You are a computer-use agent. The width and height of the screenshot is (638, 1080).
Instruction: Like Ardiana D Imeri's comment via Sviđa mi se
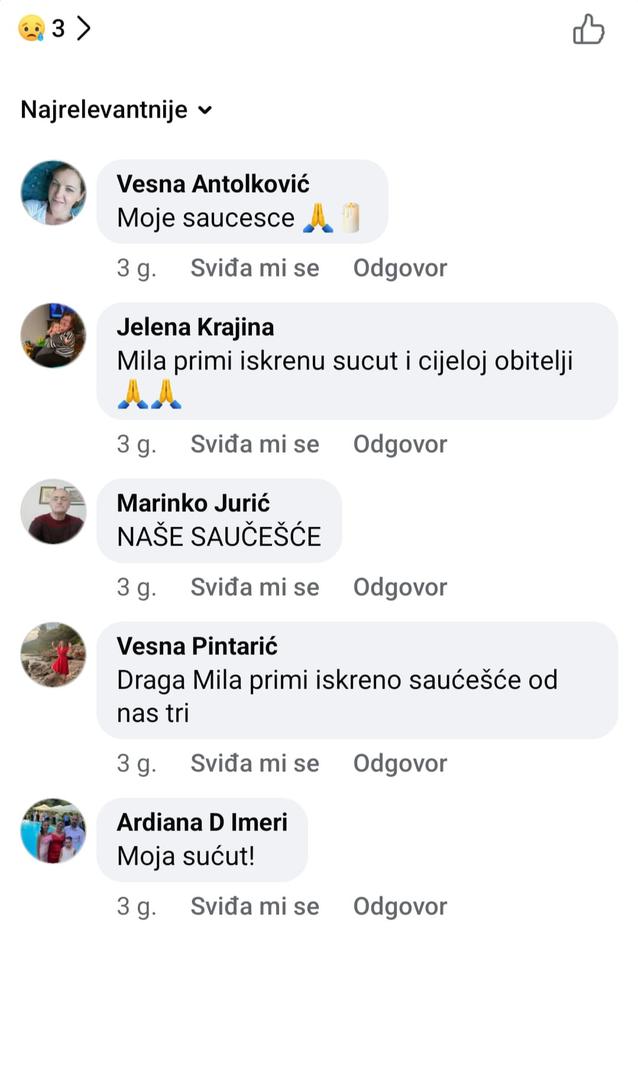255,906
